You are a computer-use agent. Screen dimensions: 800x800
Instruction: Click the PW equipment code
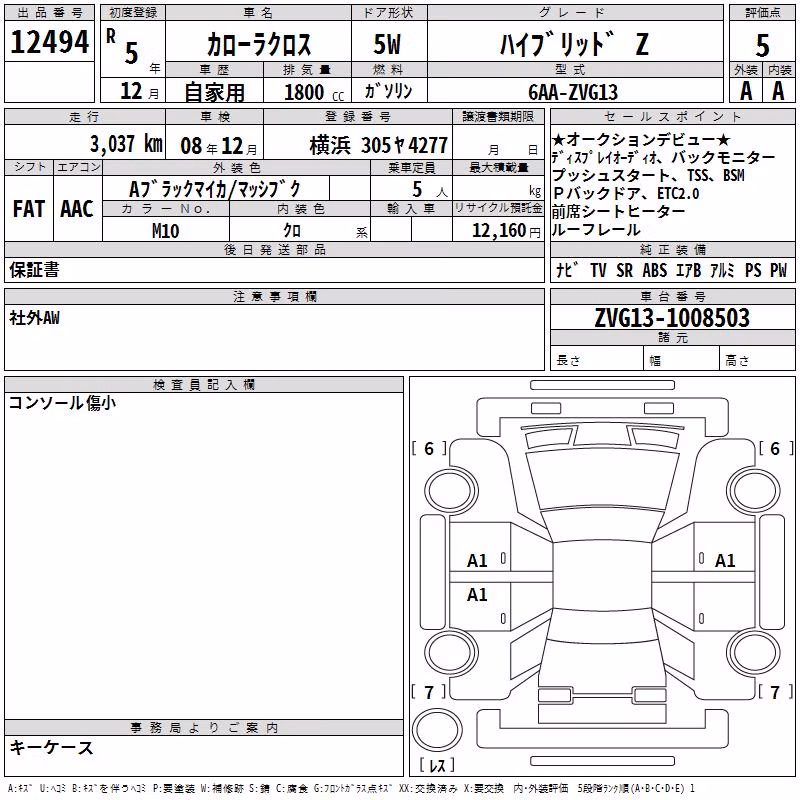coord(779,270)
